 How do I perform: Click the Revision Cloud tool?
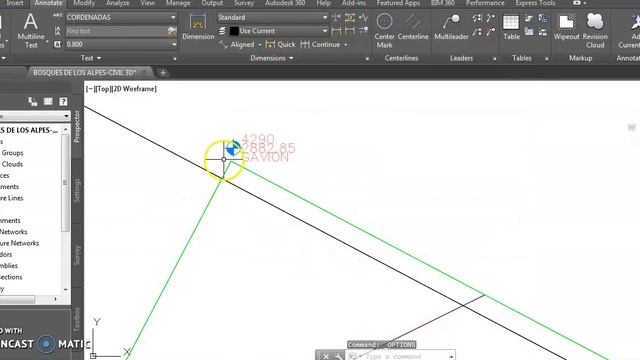595,31
